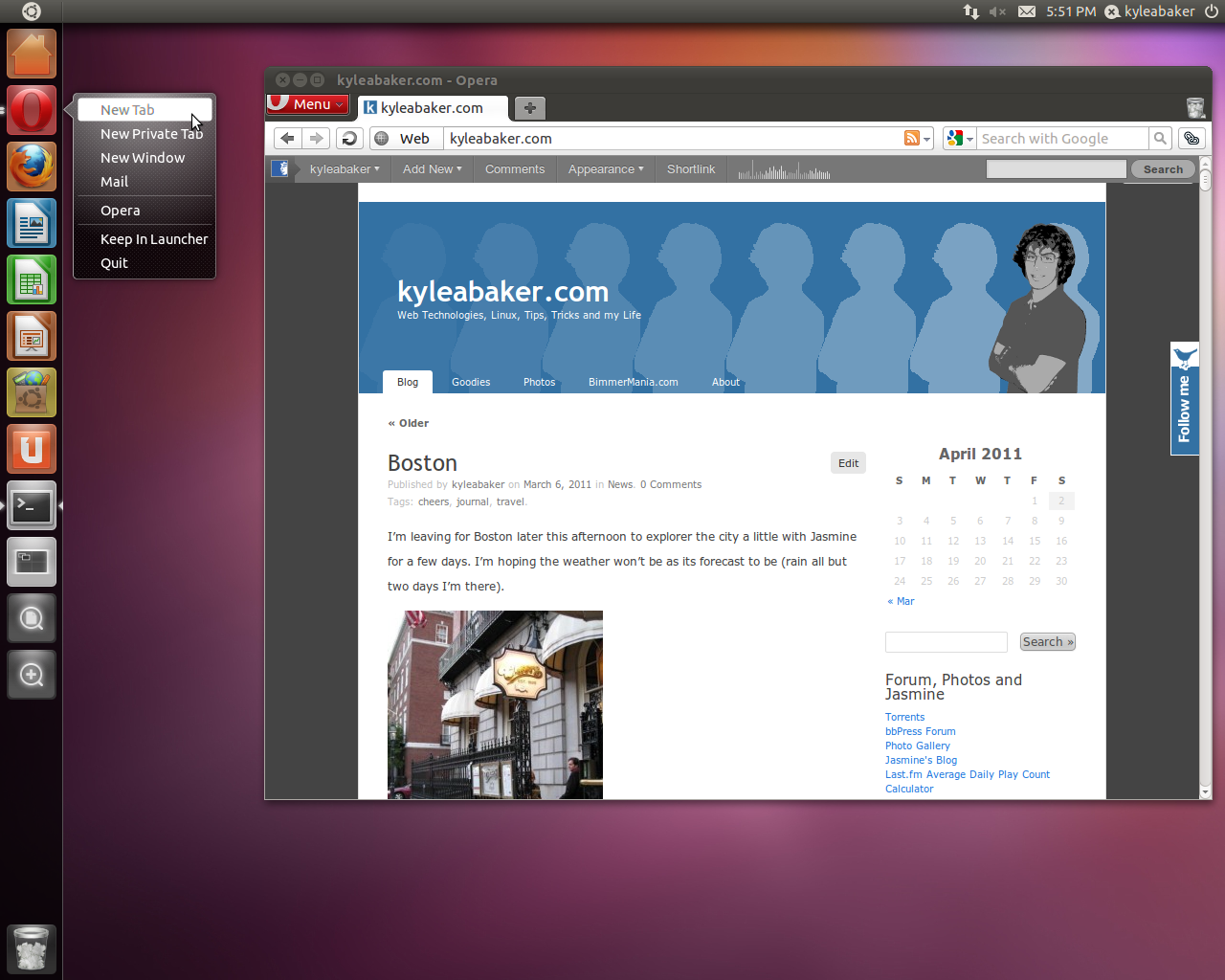Screen dimensions: 1225x980
Task: Click the link clip icon beside the search field
Action: click(x=1191, y=138)
